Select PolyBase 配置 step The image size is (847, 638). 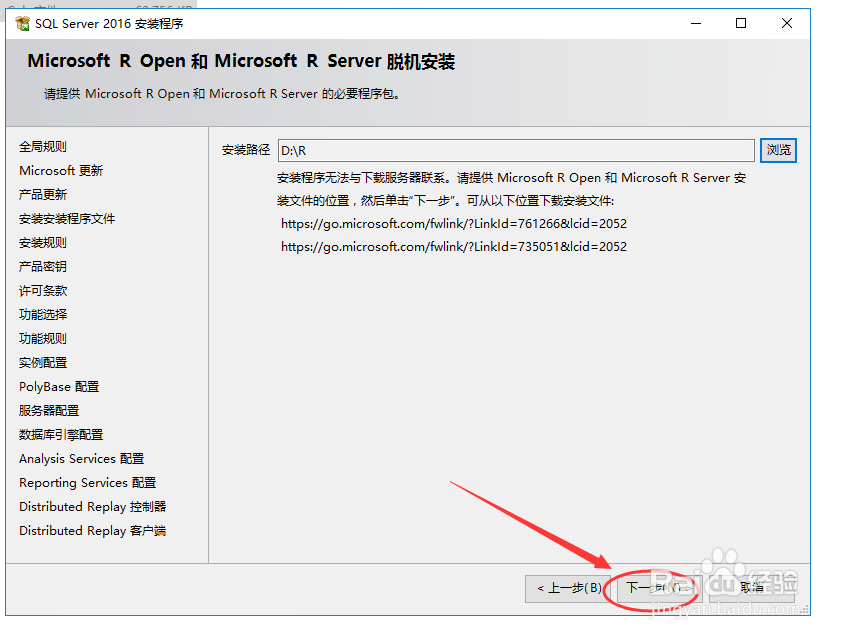pyautogui.click(x=59, y=387)
